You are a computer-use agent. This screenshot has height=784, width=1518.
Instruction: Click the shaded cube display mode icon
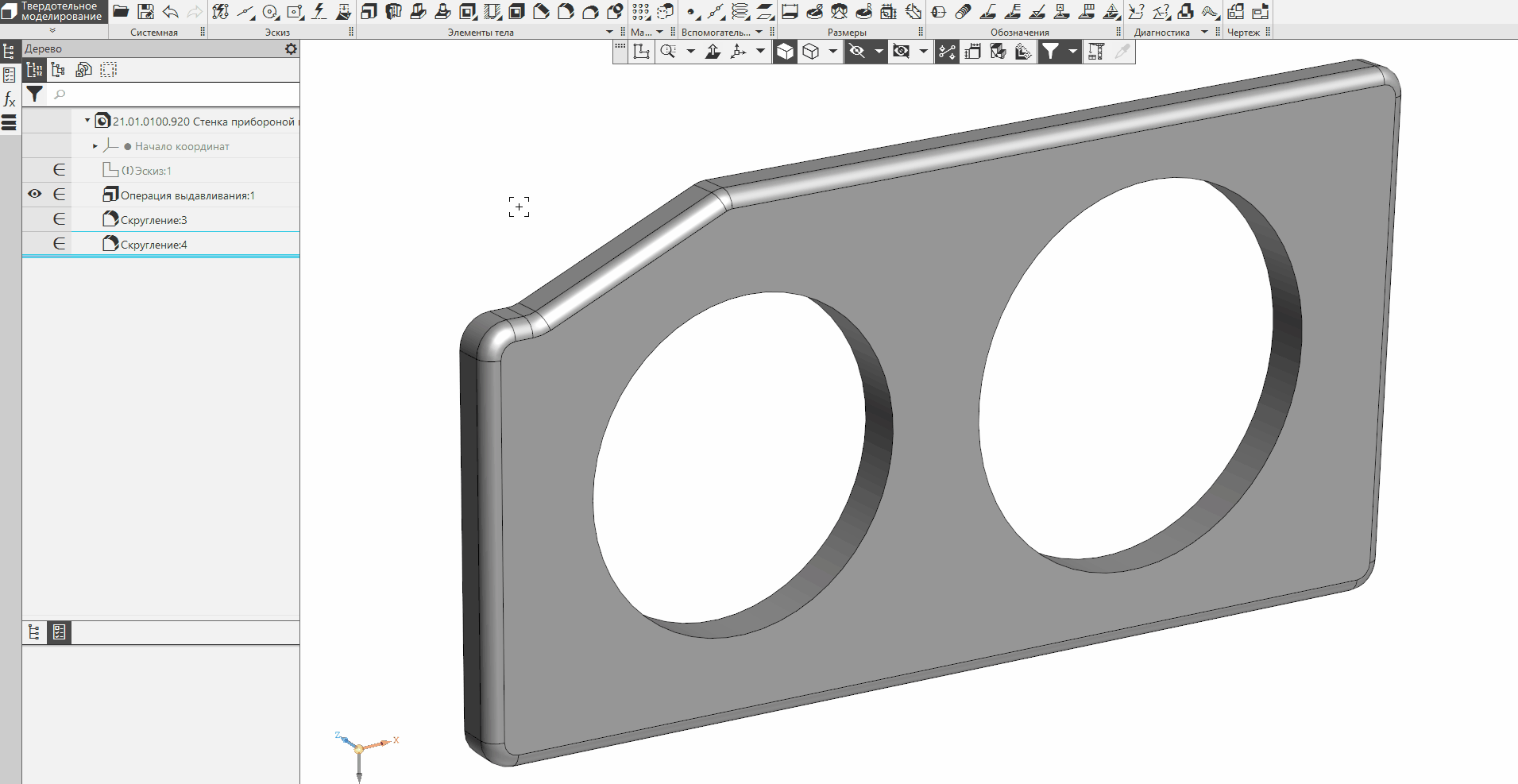pos(785,52)
